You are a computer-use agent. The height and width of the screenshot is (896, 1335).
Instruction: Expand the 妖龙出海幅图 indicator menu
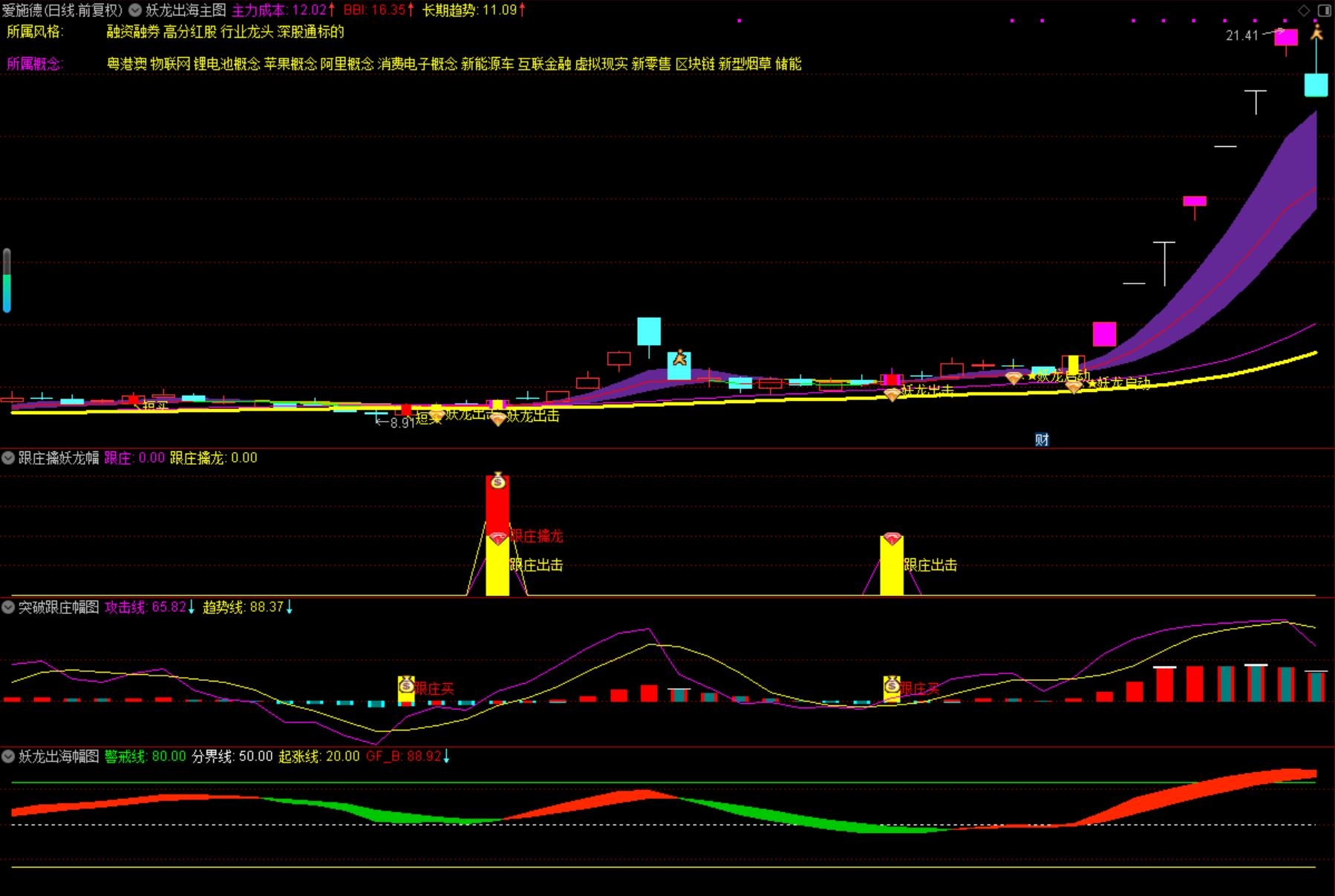[x=8, y=756]
